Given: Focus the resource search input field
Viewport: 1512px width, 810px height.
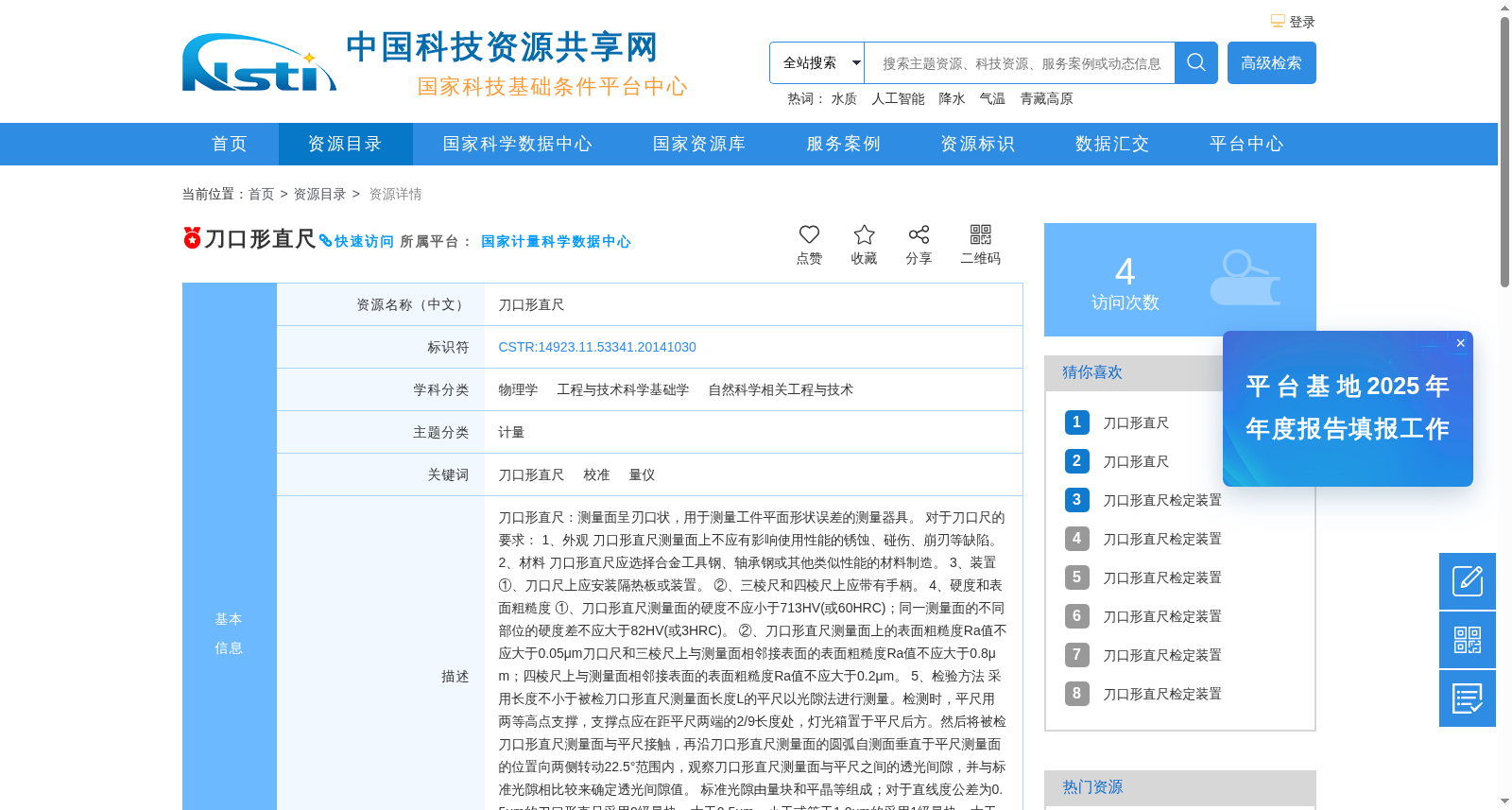Looking at the screenshot, I should (1020, 63).
